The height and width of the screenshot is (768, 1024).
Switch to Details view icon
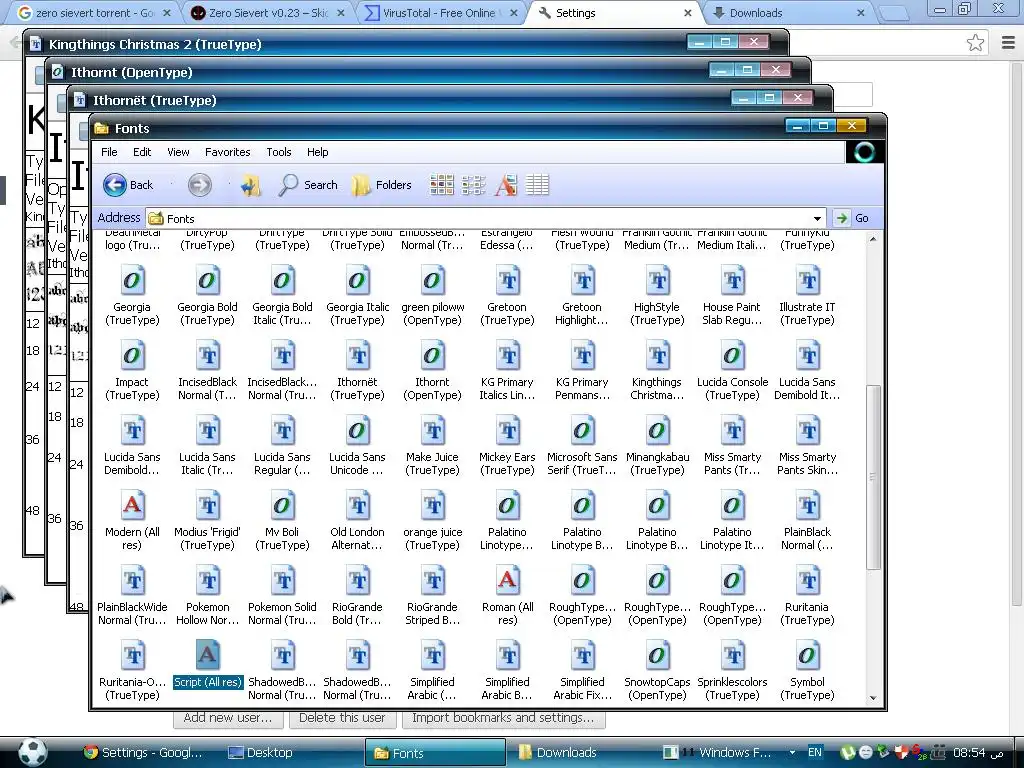537,185
